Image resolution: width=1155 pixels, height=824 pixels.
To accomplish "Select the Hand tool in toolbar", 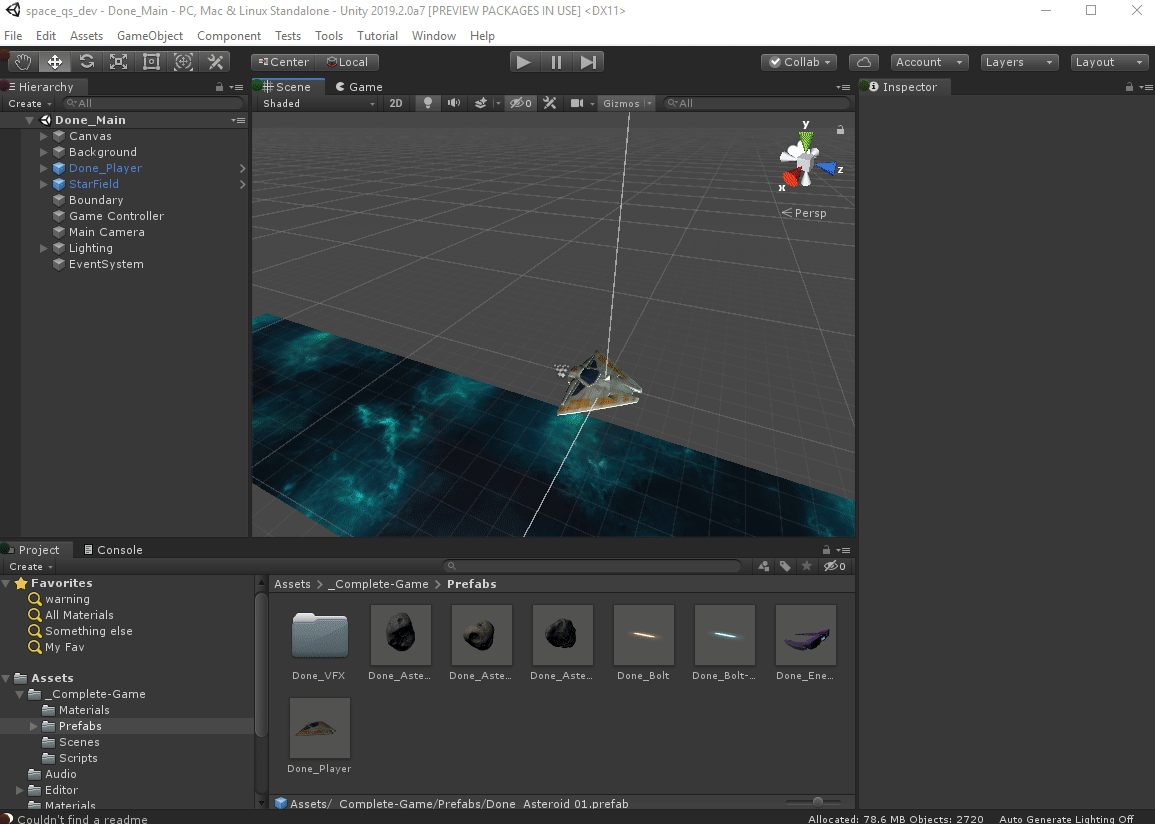I will [23, 62].
